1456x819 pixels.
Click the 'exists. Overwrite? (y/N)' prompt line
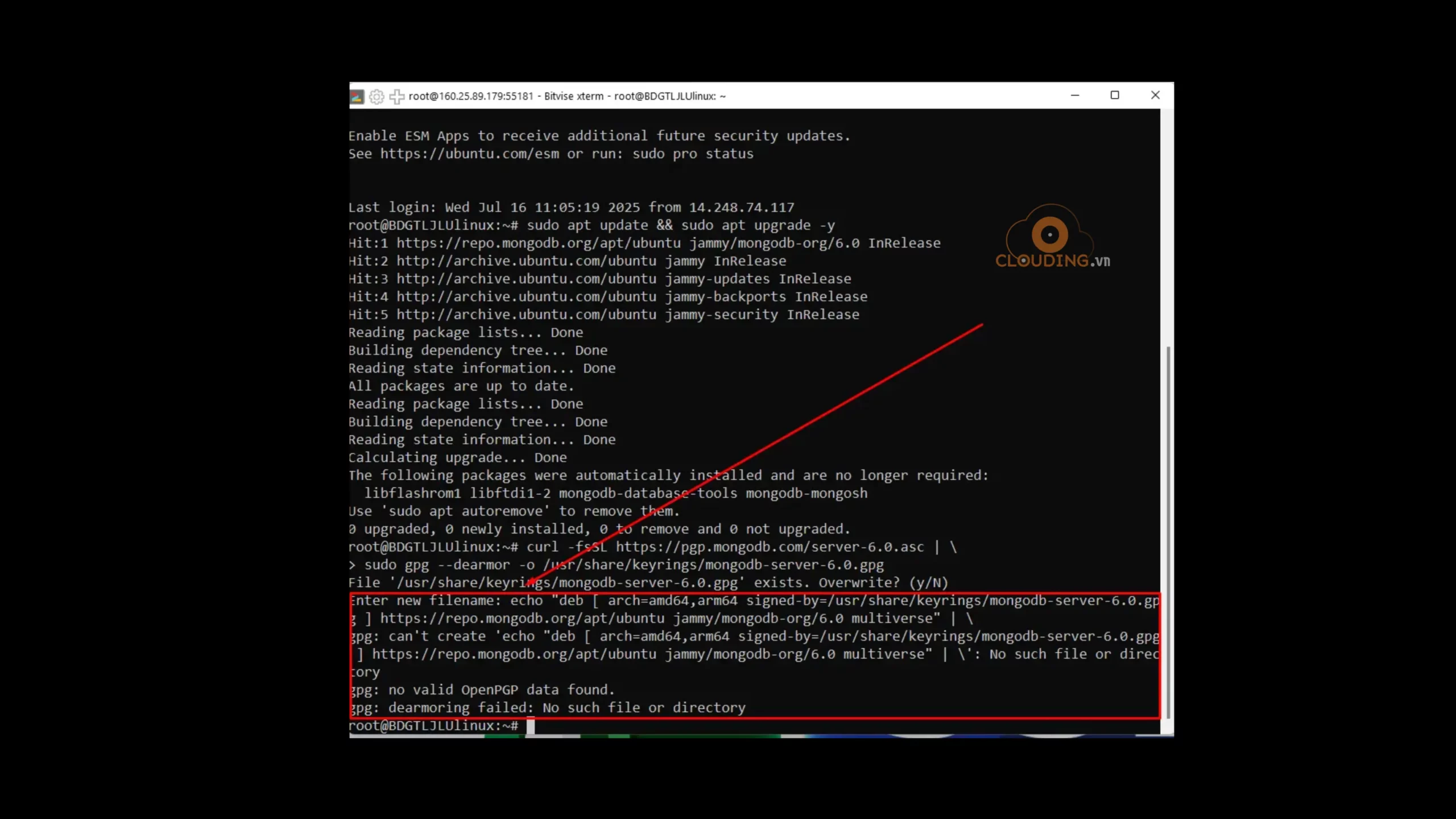(648, 583)
